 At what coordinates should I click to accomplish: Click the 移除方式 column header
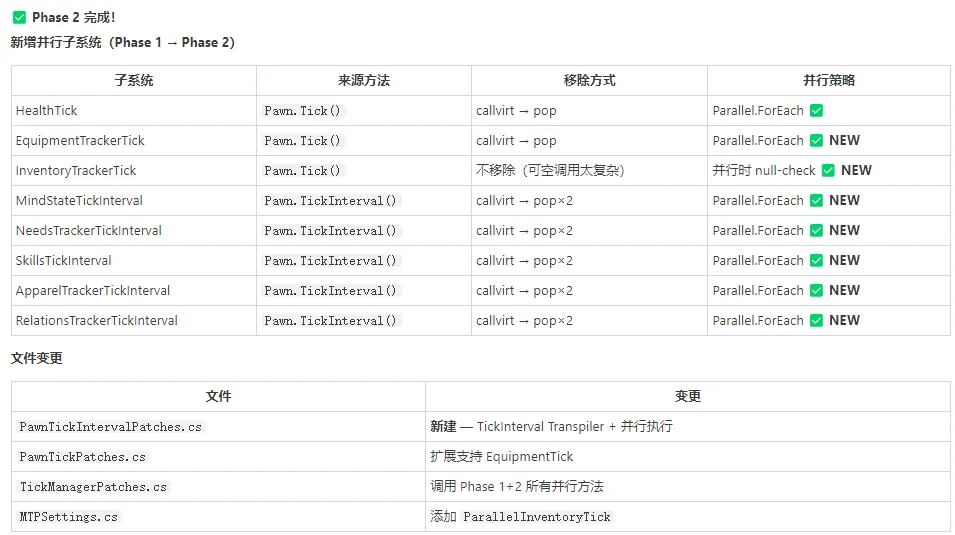tap(589, 81)
